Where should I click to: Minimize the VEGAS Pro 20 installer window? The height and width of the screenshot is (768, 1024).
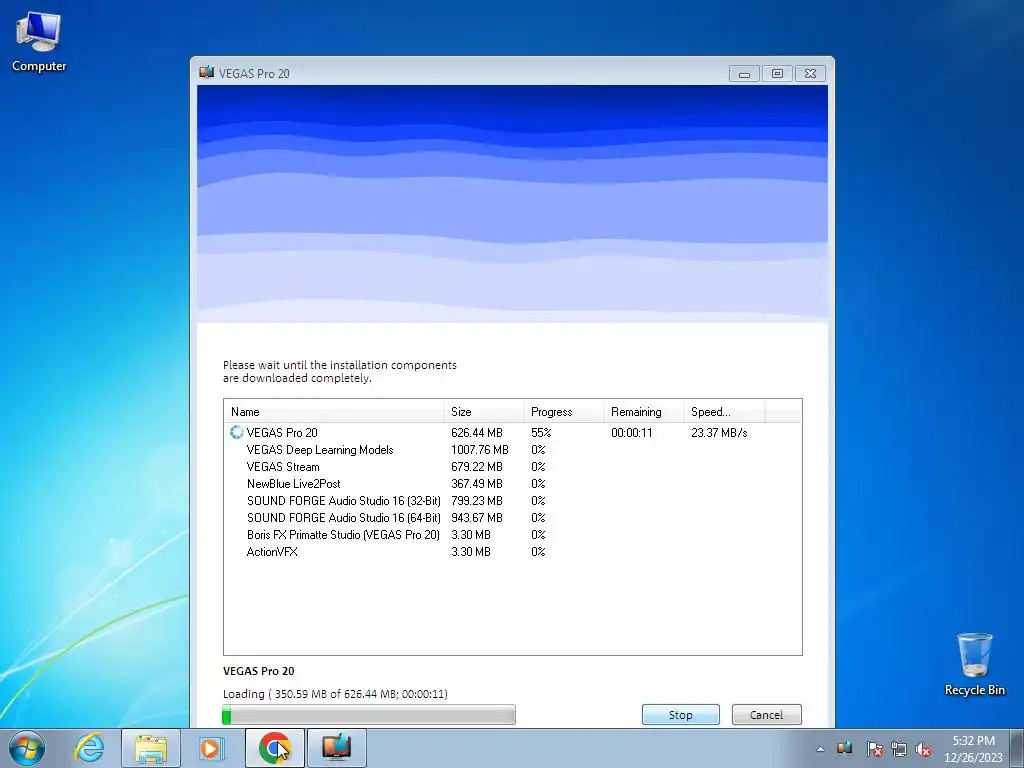point(744,74)
